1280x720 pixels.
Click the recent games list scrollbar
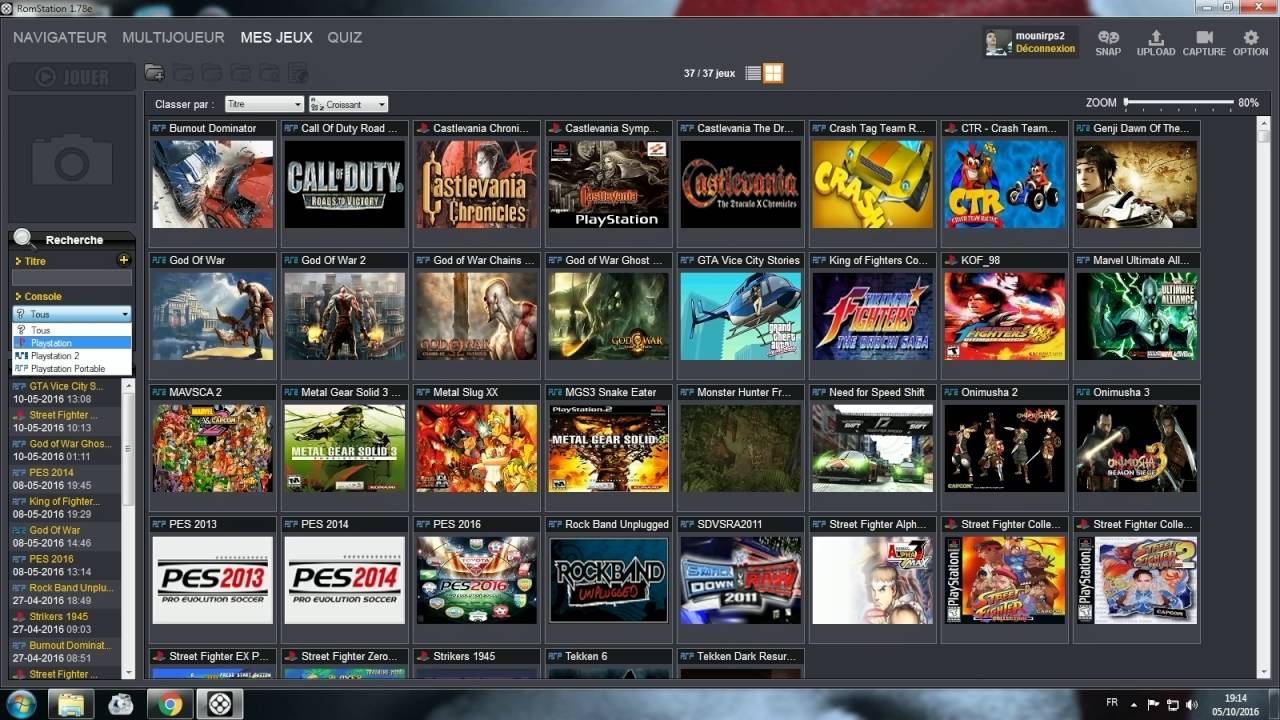tap(128, 528)
